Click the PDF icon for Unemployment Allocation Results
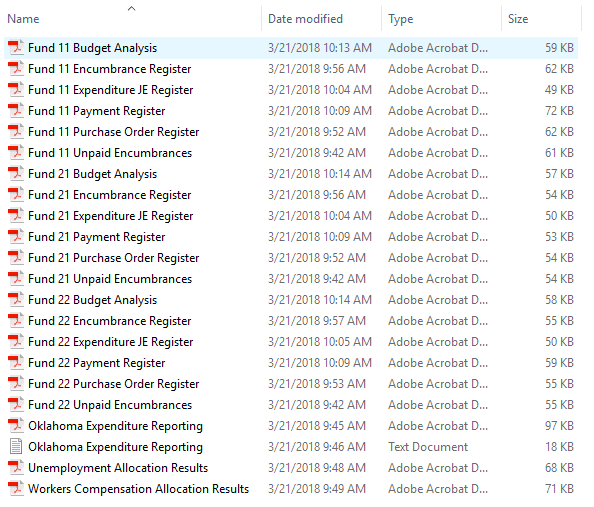 (x=16, y=468)
